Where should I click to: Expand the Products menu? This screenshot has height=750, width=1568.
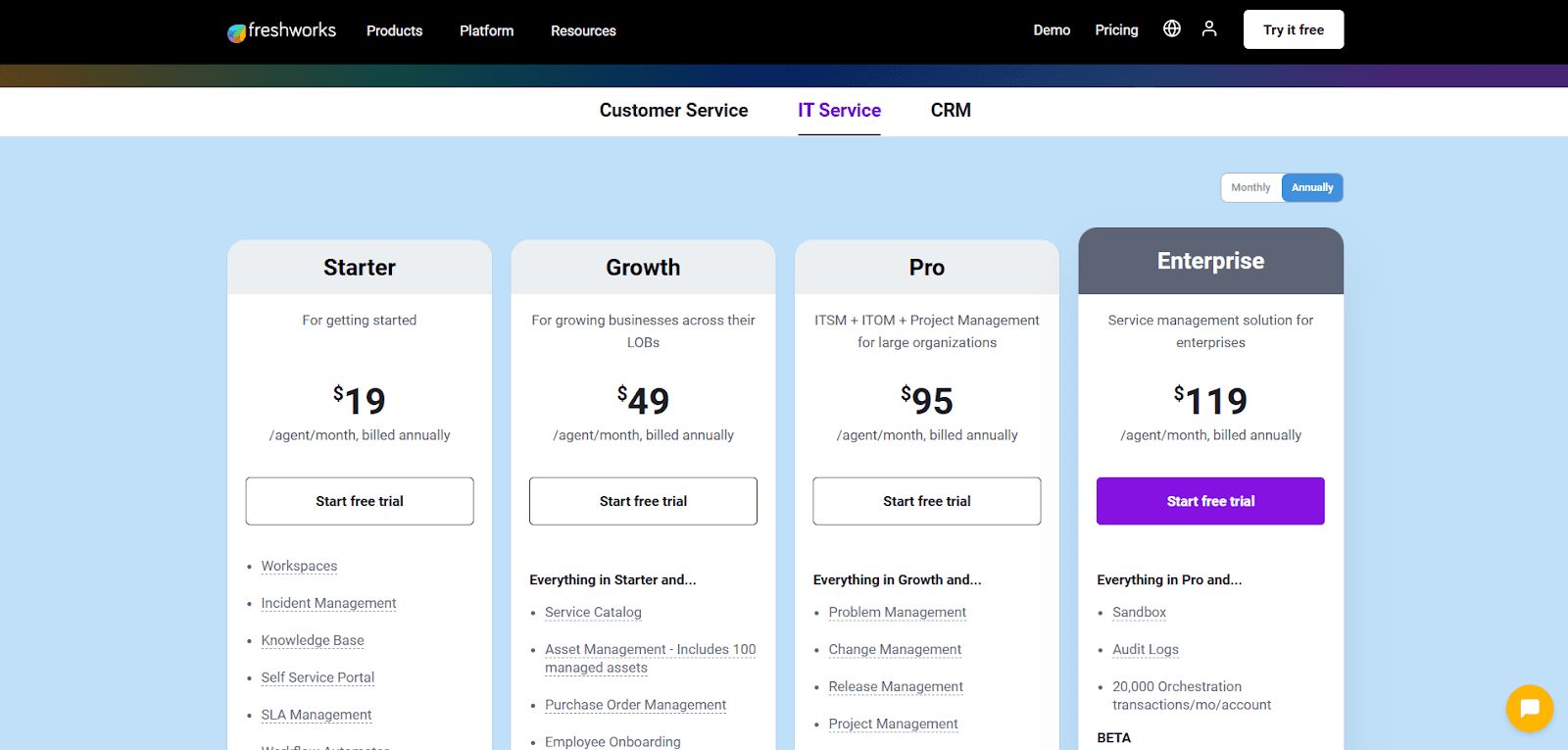point(394,30)
